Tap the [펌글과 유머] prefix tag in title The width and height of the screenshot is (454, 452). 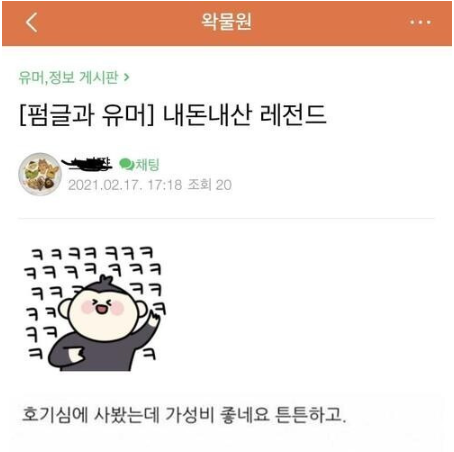click(87, 115)
